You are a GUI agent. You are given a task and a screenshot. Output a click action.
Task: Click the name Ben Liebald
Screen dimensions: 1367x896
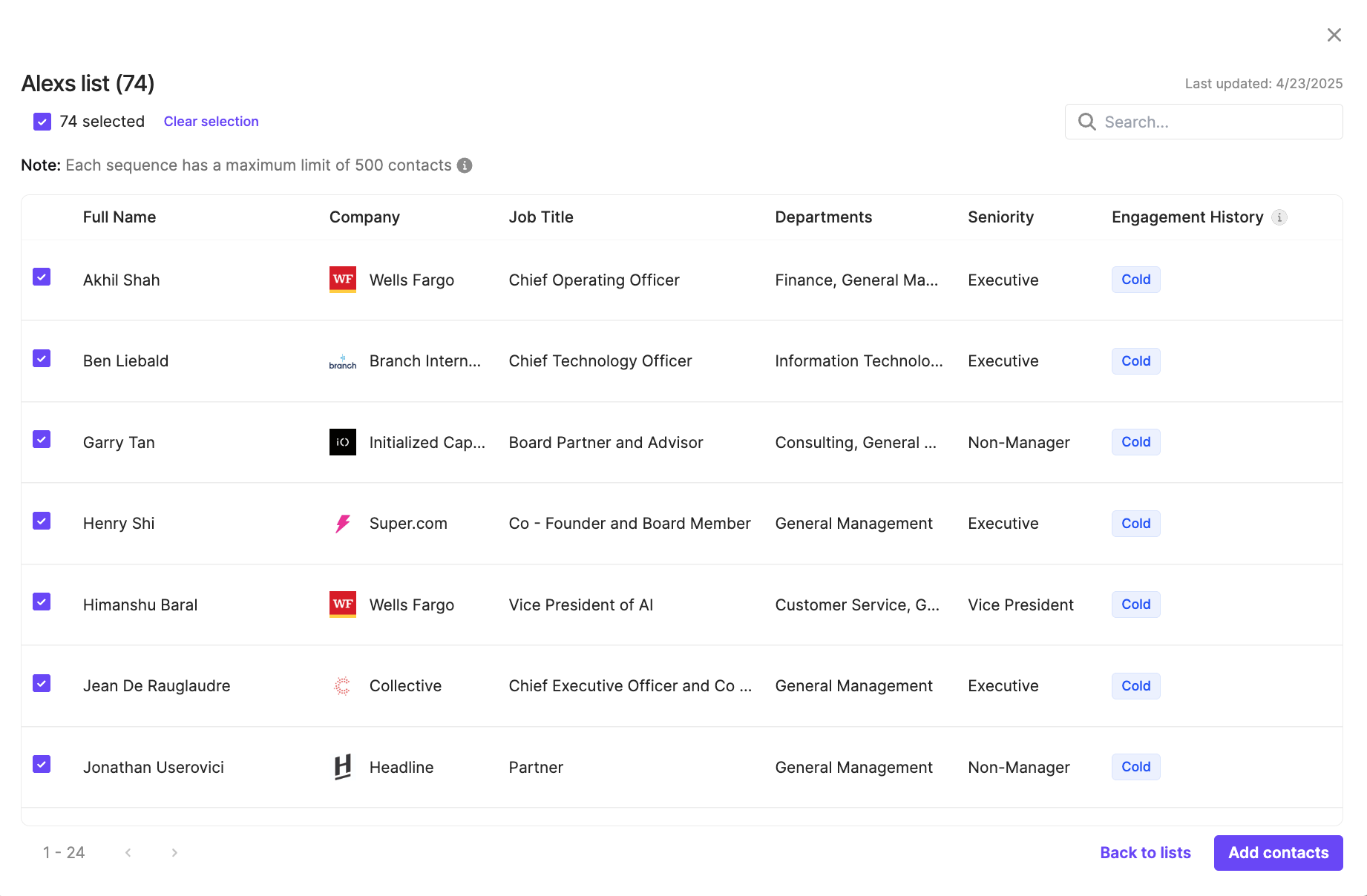(126, 361)
